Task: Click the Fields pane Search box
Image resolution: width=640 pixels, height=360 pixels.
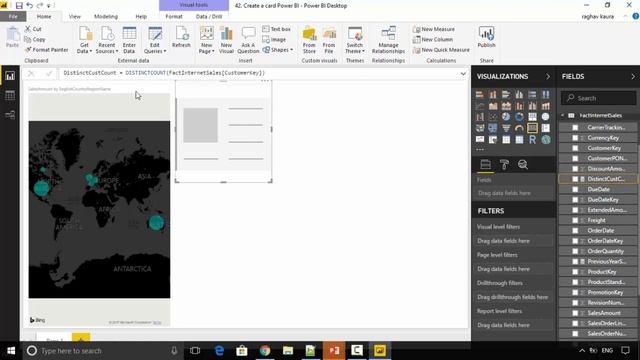Action: point(598,98)
